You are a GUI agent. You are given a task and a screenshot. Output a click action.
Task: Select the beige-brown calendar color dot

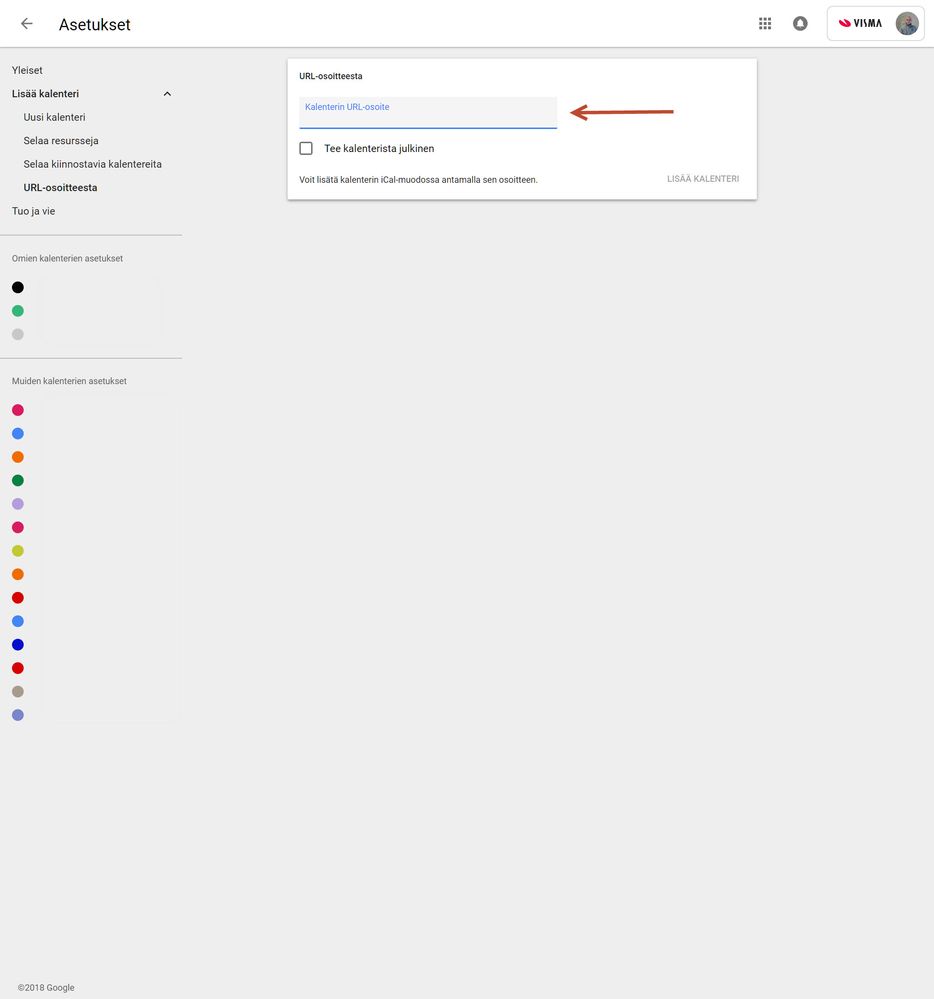point(18,691)
